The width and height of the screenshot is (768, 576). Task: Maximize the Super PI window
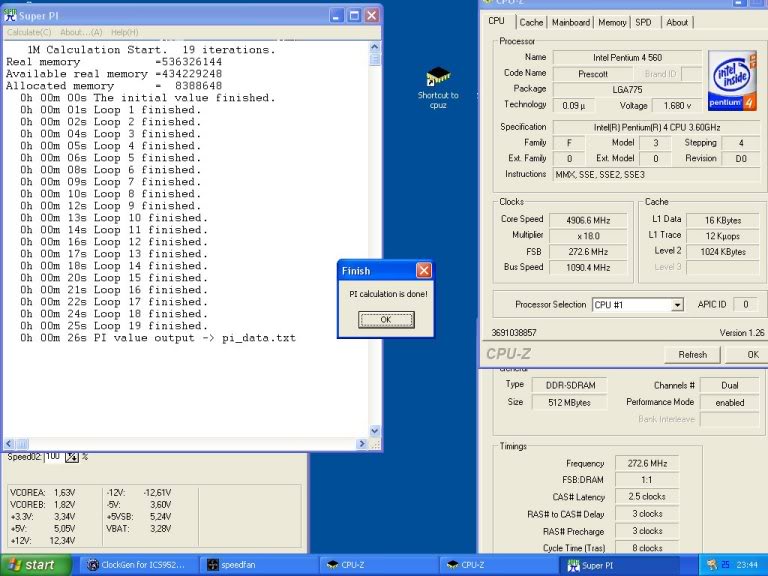(x=354, y=16)
